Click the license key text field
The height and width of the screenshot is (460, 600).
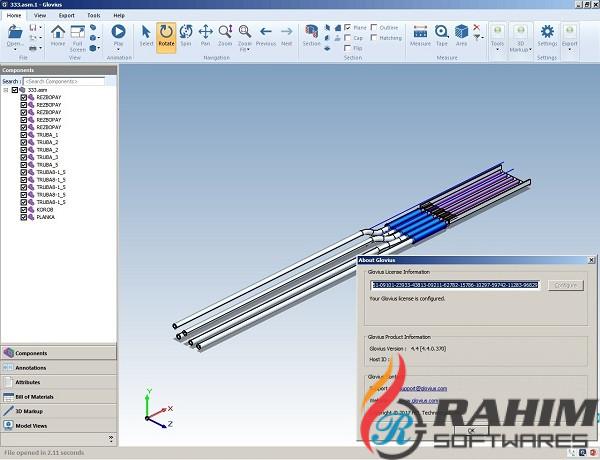(455, 285)
